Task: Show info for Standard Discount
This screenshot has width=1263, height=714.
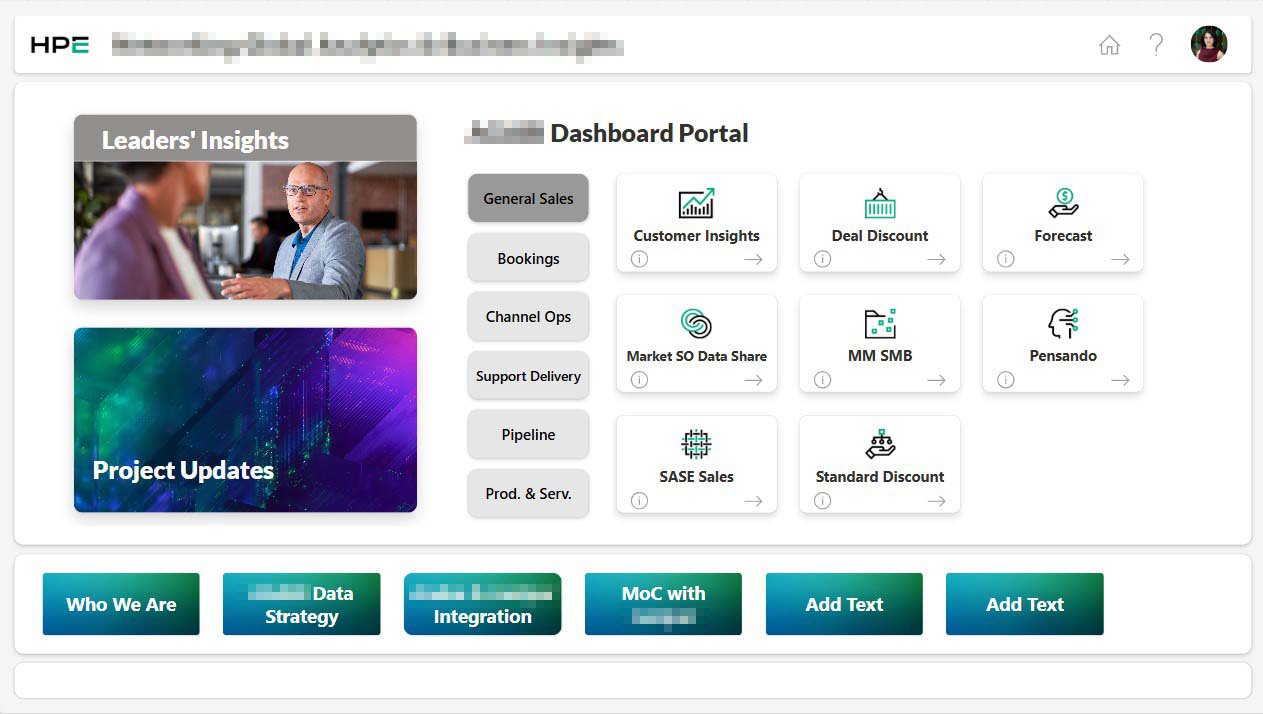Action: coord(822,500)
